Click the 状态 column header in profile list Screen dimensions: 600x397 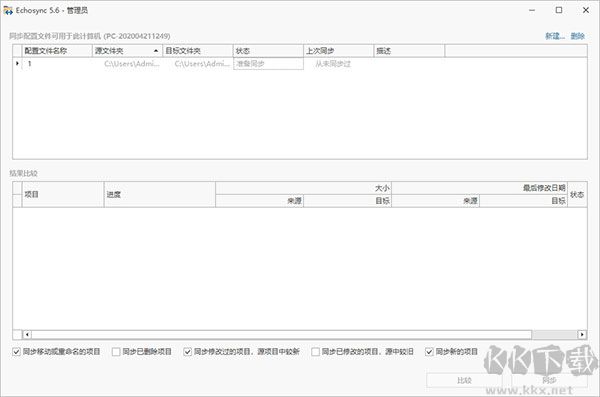coord(268,51)
